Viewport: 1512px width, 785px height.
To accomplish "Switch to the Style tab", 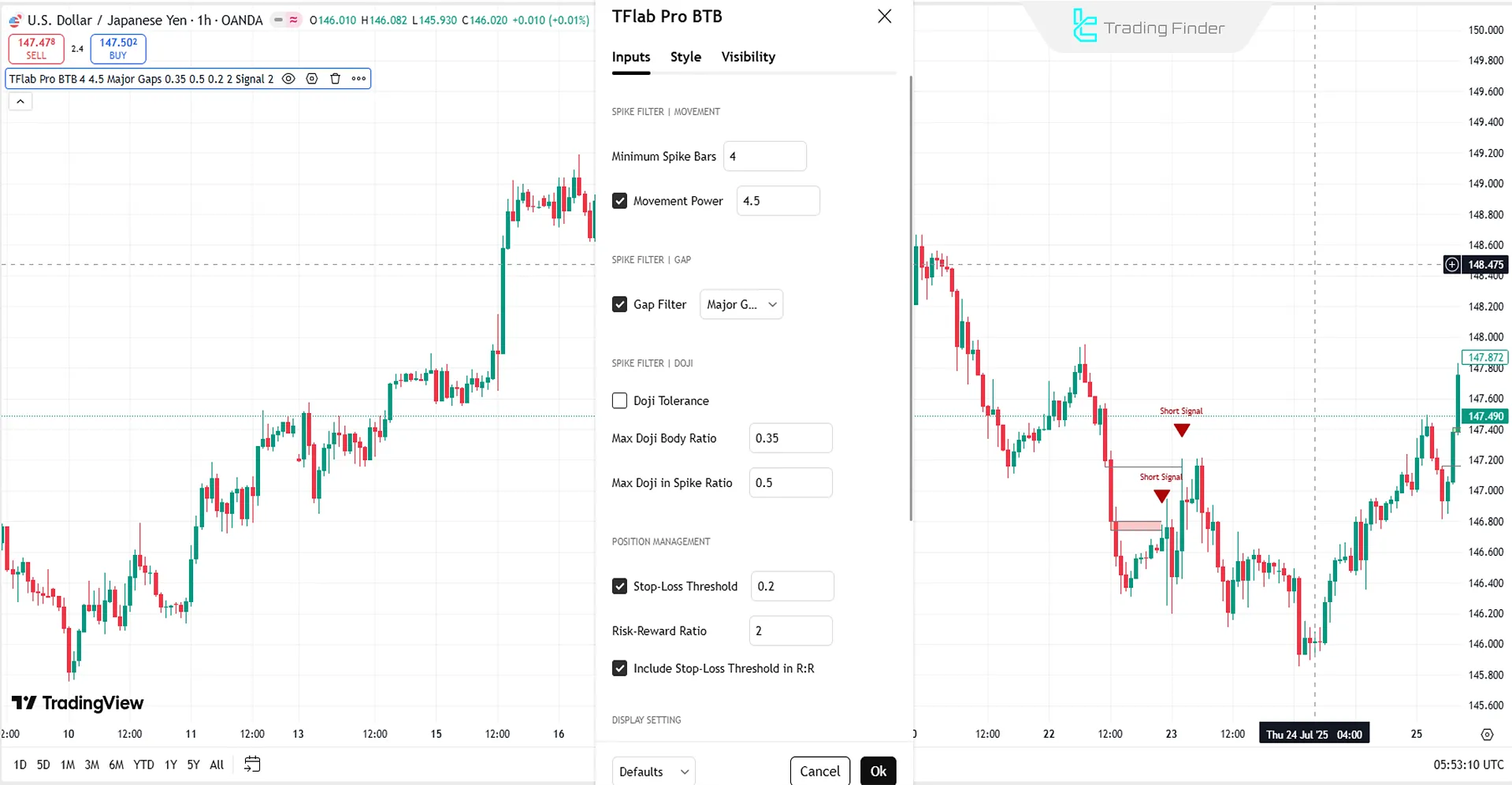I will coord(685,57).
